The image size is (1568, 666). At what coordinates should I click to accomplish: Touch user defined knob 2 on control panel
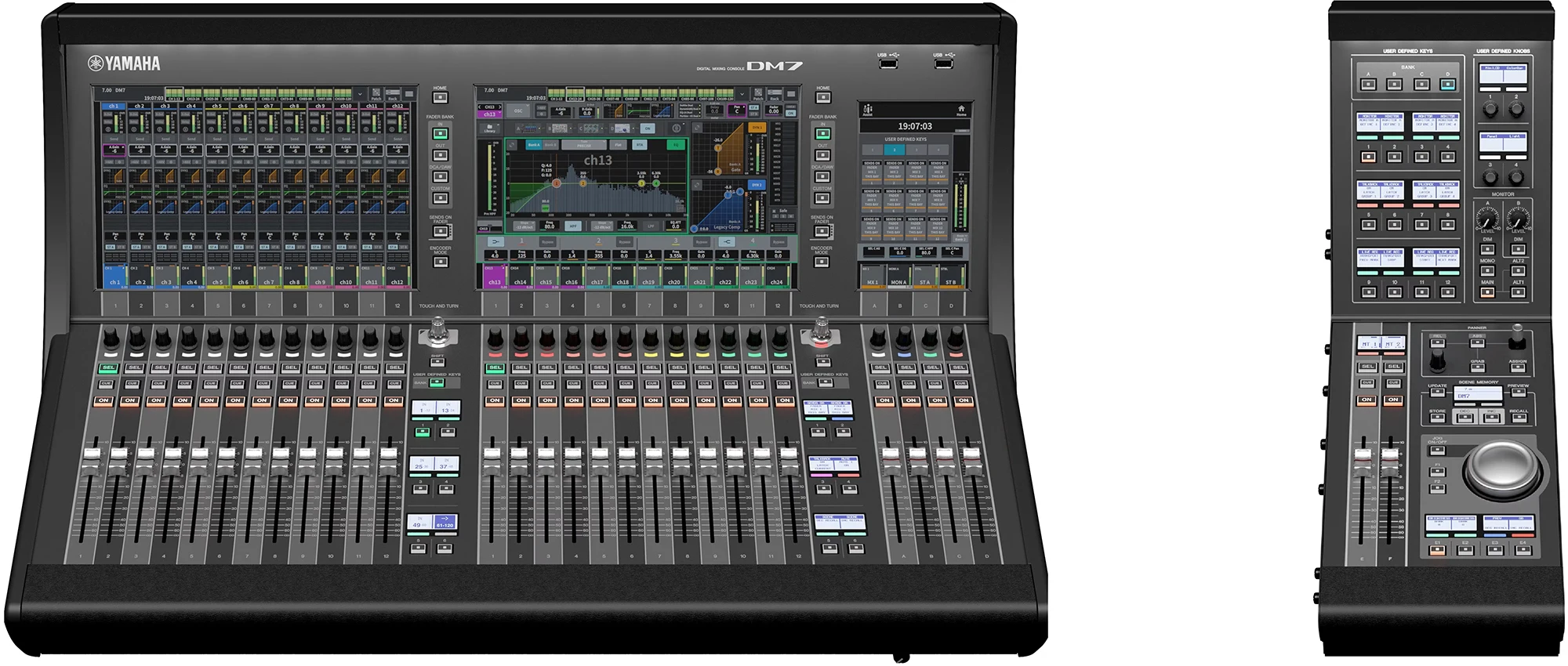pos(1516,108)
